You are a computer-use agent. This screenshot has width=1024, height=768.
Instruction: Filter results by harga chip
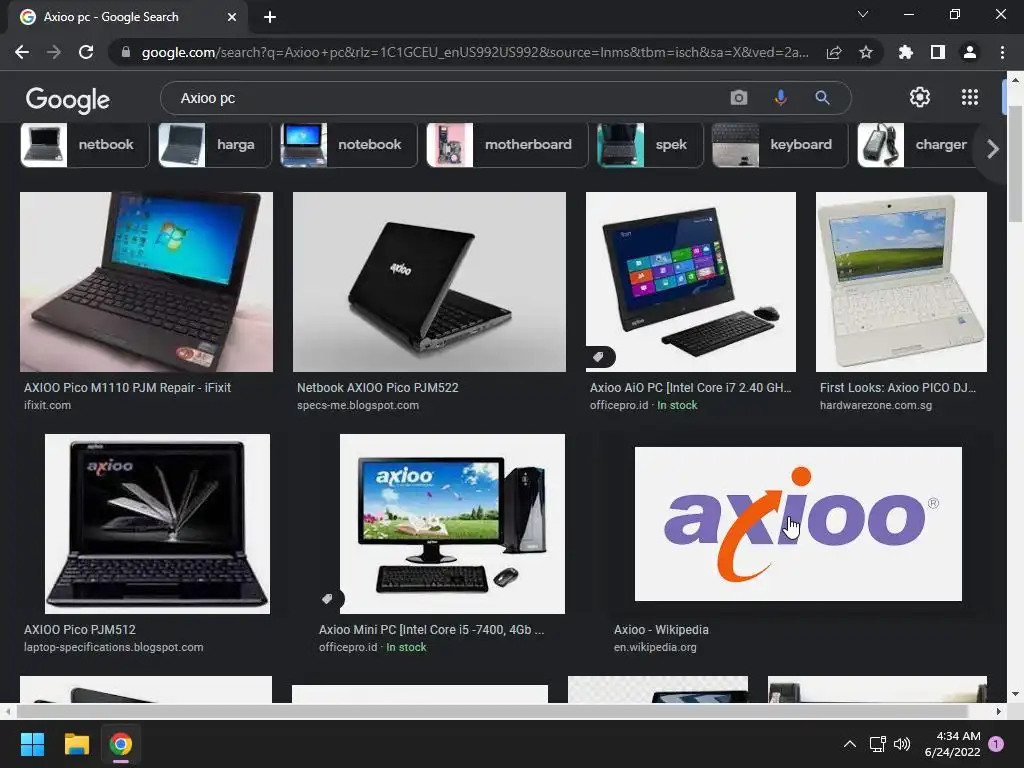(214, 144)
